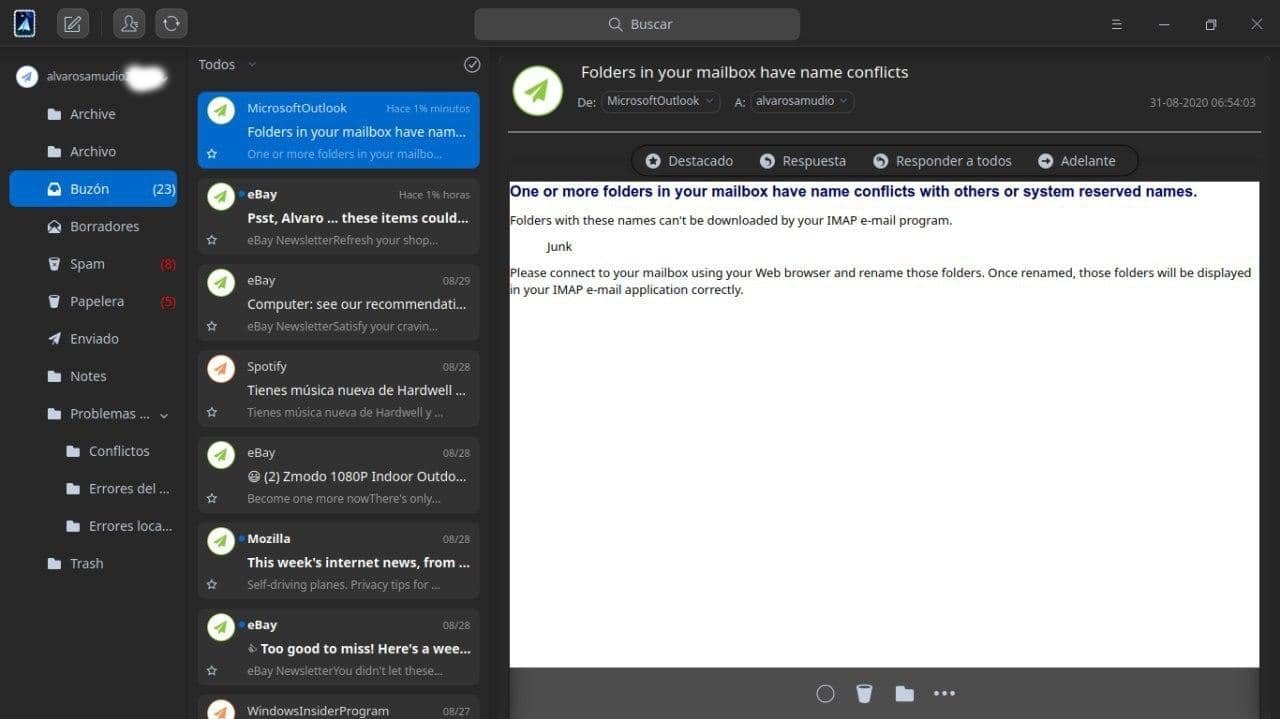Screen dimensions: 1280x719
Task: Star the Mozilla internet news message
Action: (x=212, y=584)
